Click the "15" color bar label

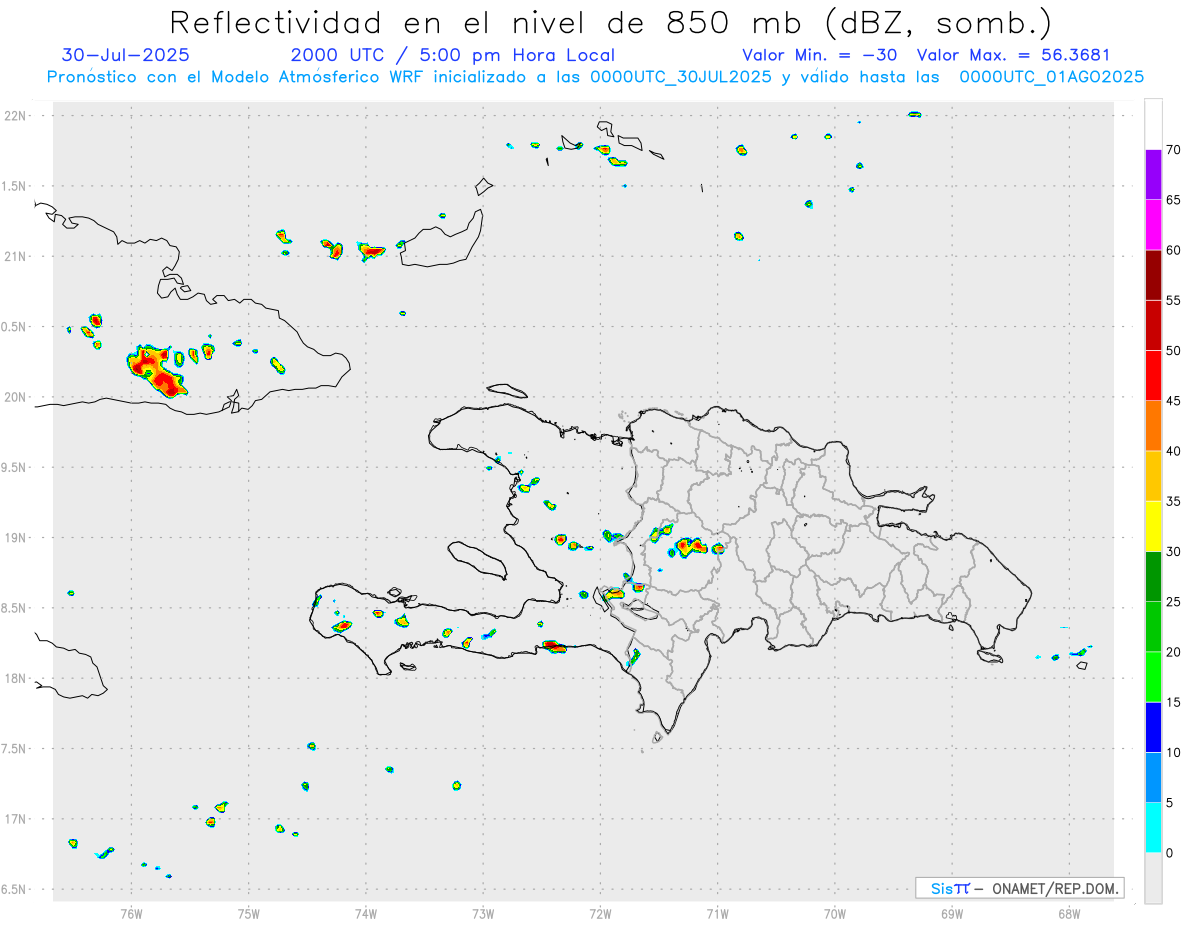1174,702
